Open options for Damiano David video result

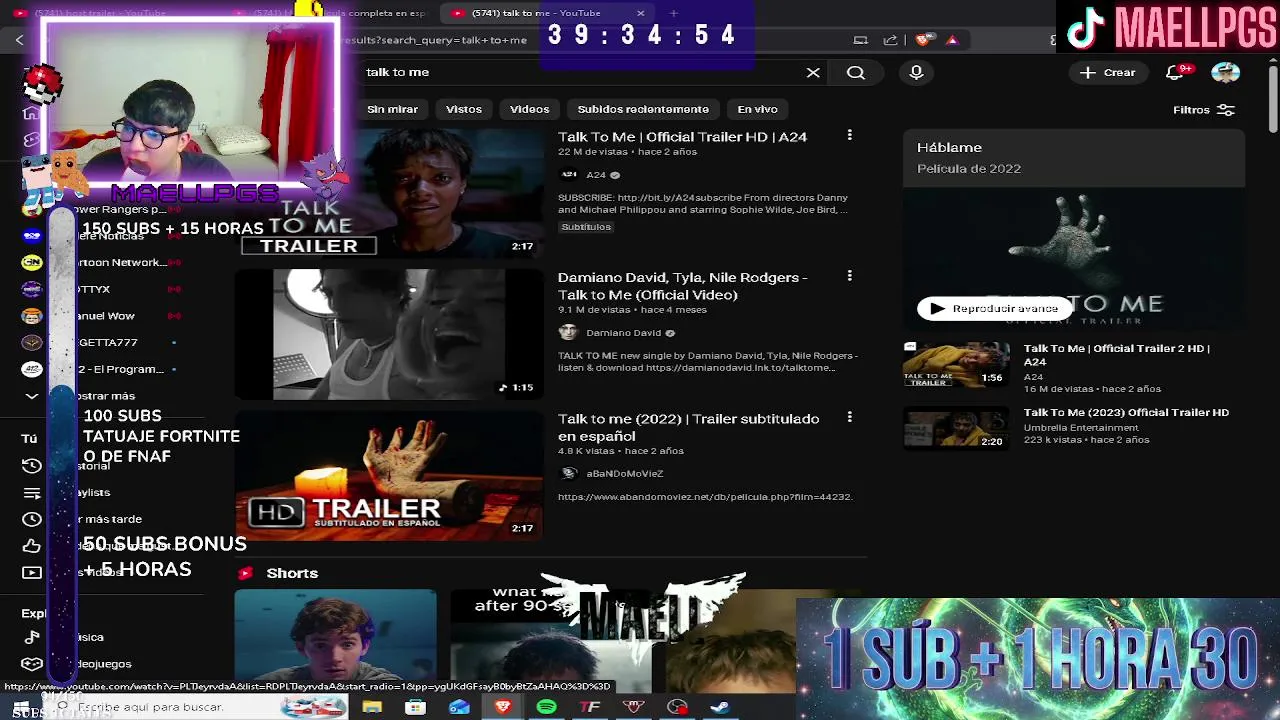tap(849, 275)
